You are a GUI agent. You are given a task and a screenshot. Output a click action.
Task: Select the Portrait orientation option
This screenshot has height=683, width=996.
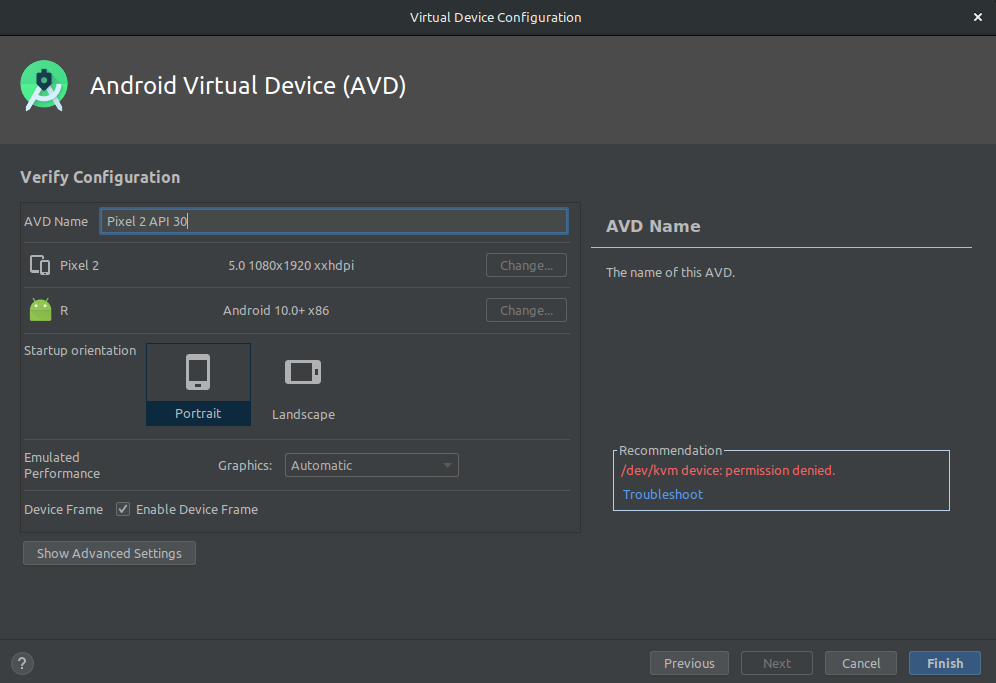pyautogui.click(x=198, y=384)
